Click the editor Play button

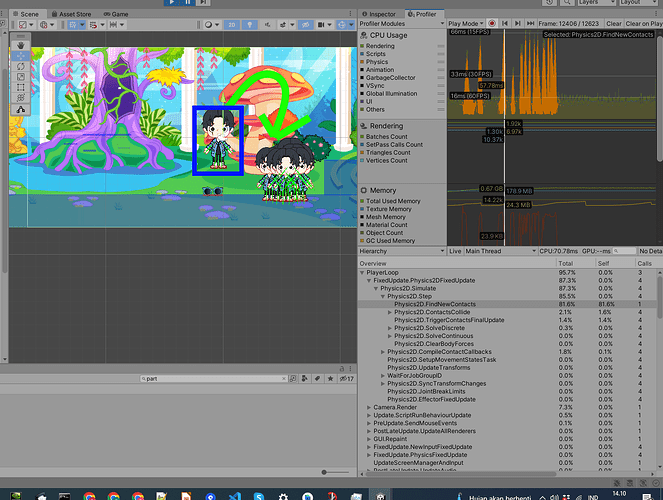[x=172, y=2]
